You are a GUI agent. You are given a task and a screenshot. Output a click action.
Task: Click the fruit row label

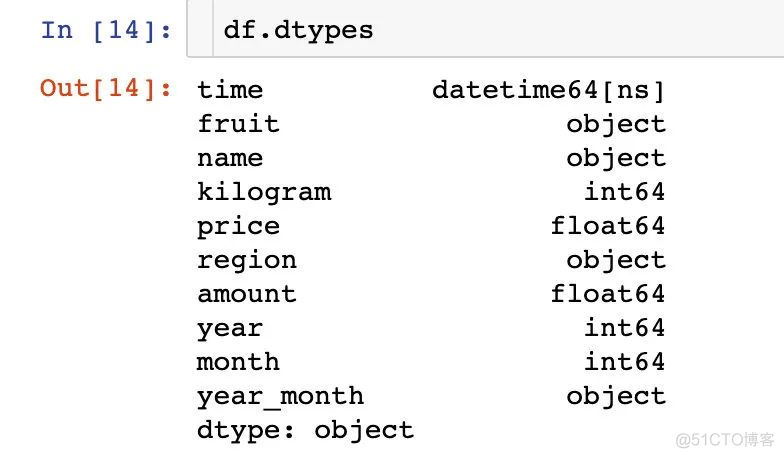click(238, 124)
